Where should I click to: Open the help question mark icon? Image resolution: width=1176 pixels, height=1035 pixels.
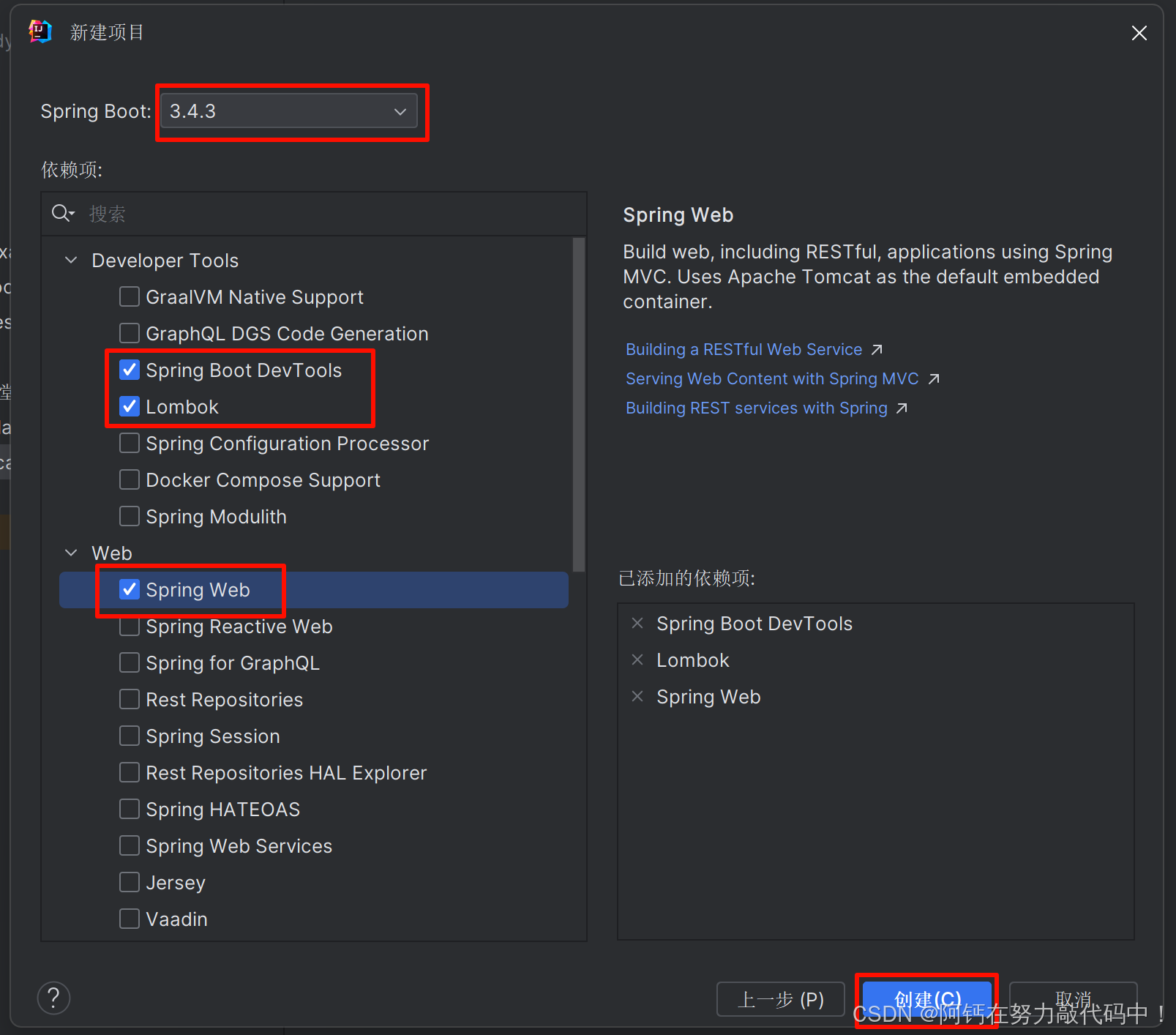53,998
